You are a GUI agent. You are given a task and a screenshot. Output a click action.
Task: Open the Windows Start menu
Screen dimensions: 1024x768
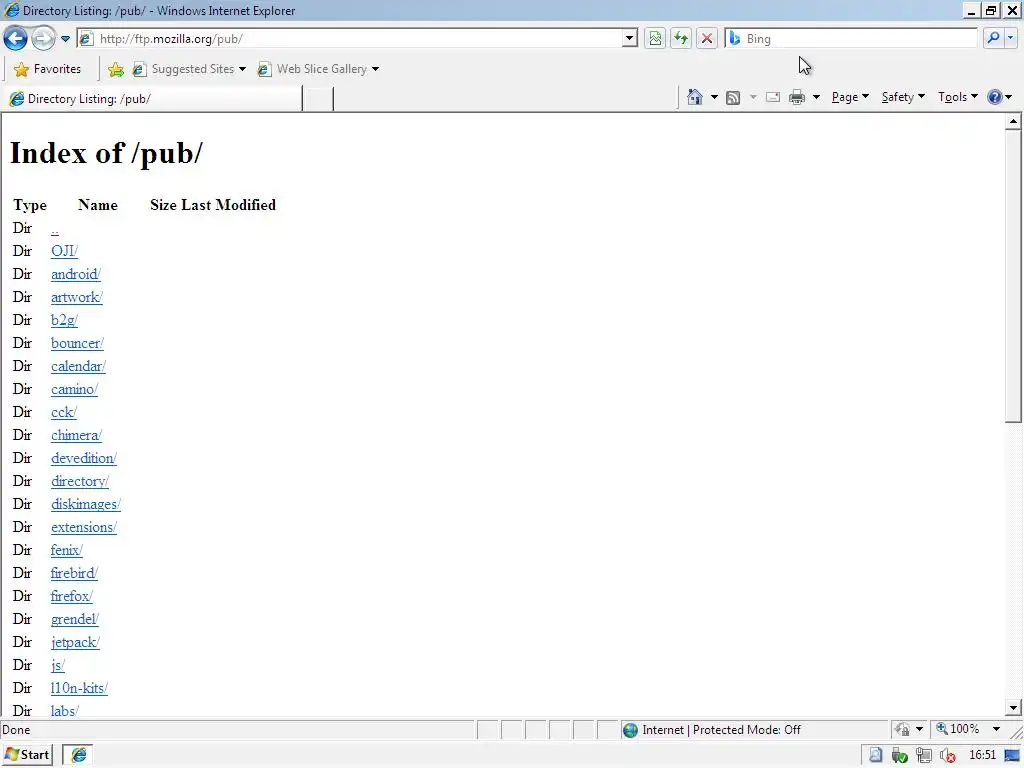(x=27, y=755)
